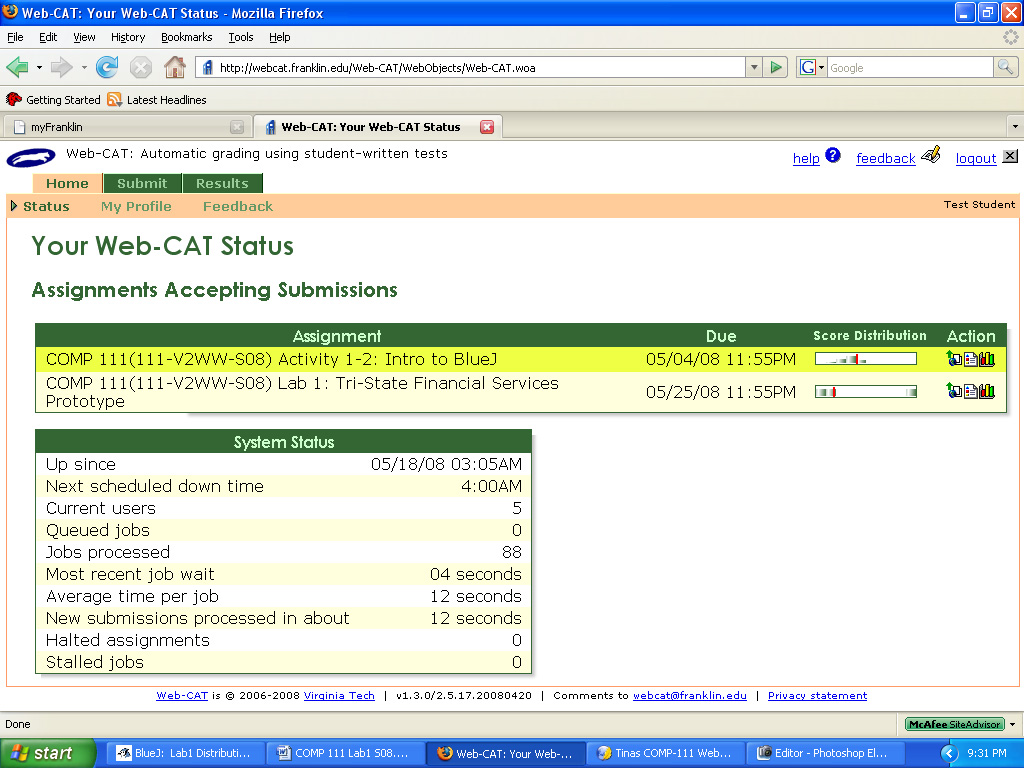The height and width of the screenshot is (768, 1024).
Task: Open the Edit menu
Action: click(48, 37)
